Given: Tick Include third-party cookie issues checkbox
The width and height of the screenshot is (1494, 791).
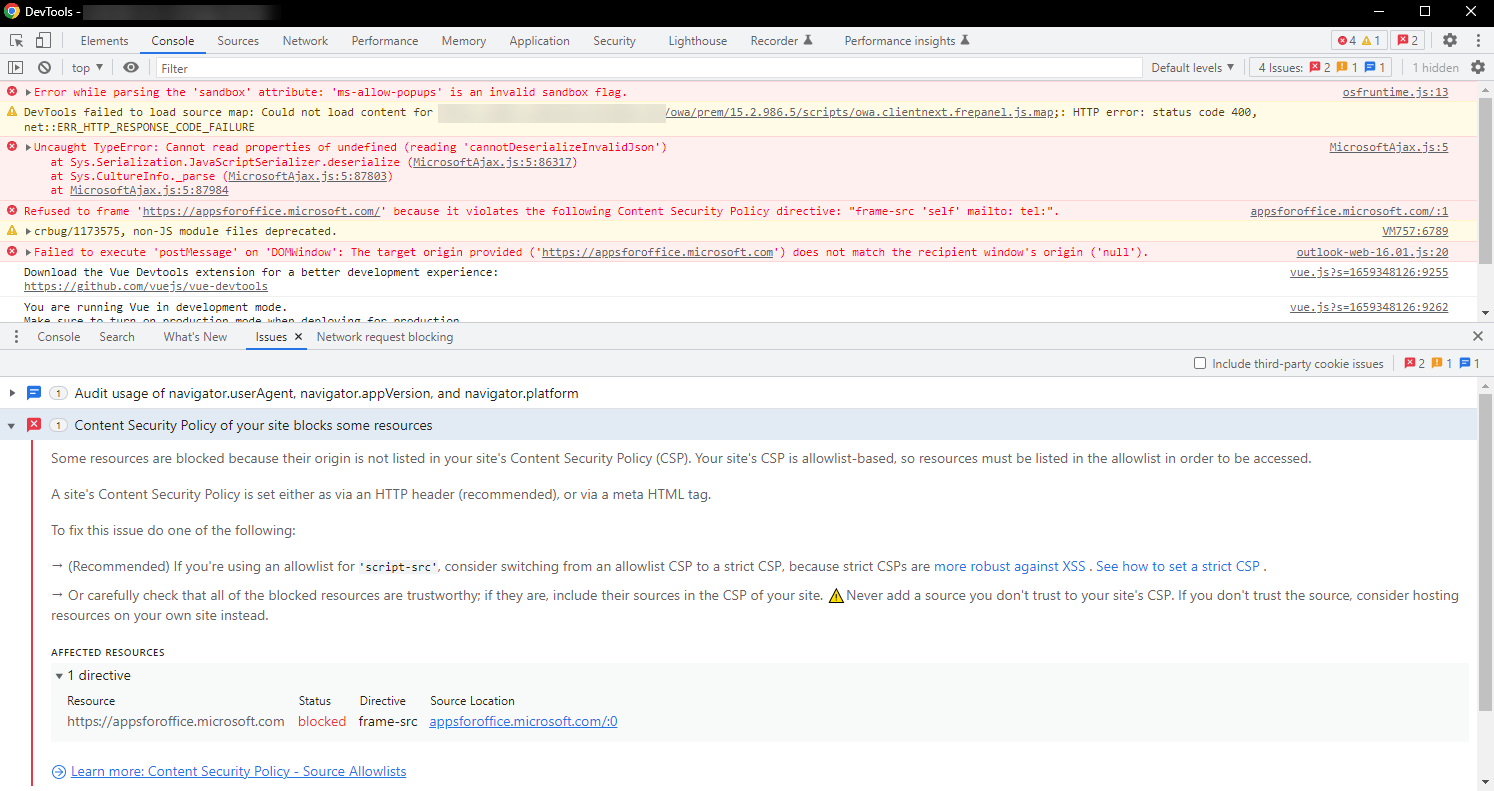Looking at the screenshot, I should pos(1200,363).
